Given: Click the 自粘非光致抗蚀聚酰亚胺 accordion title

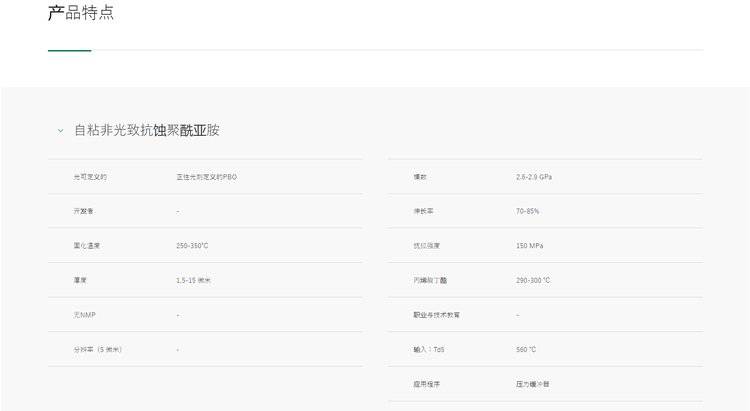Looking at the screenshot, I should [x=147, y=131].
